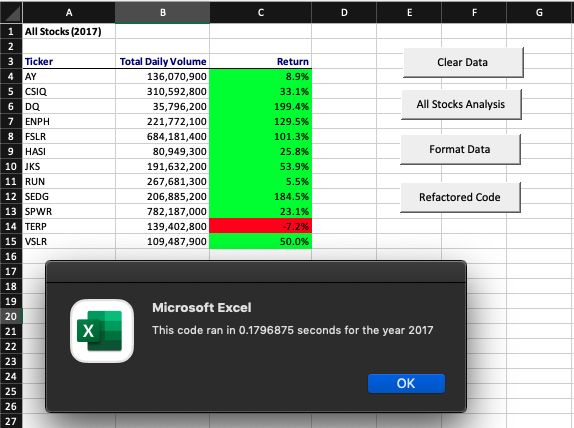Select the TERP ticker cell

point(69,227)
